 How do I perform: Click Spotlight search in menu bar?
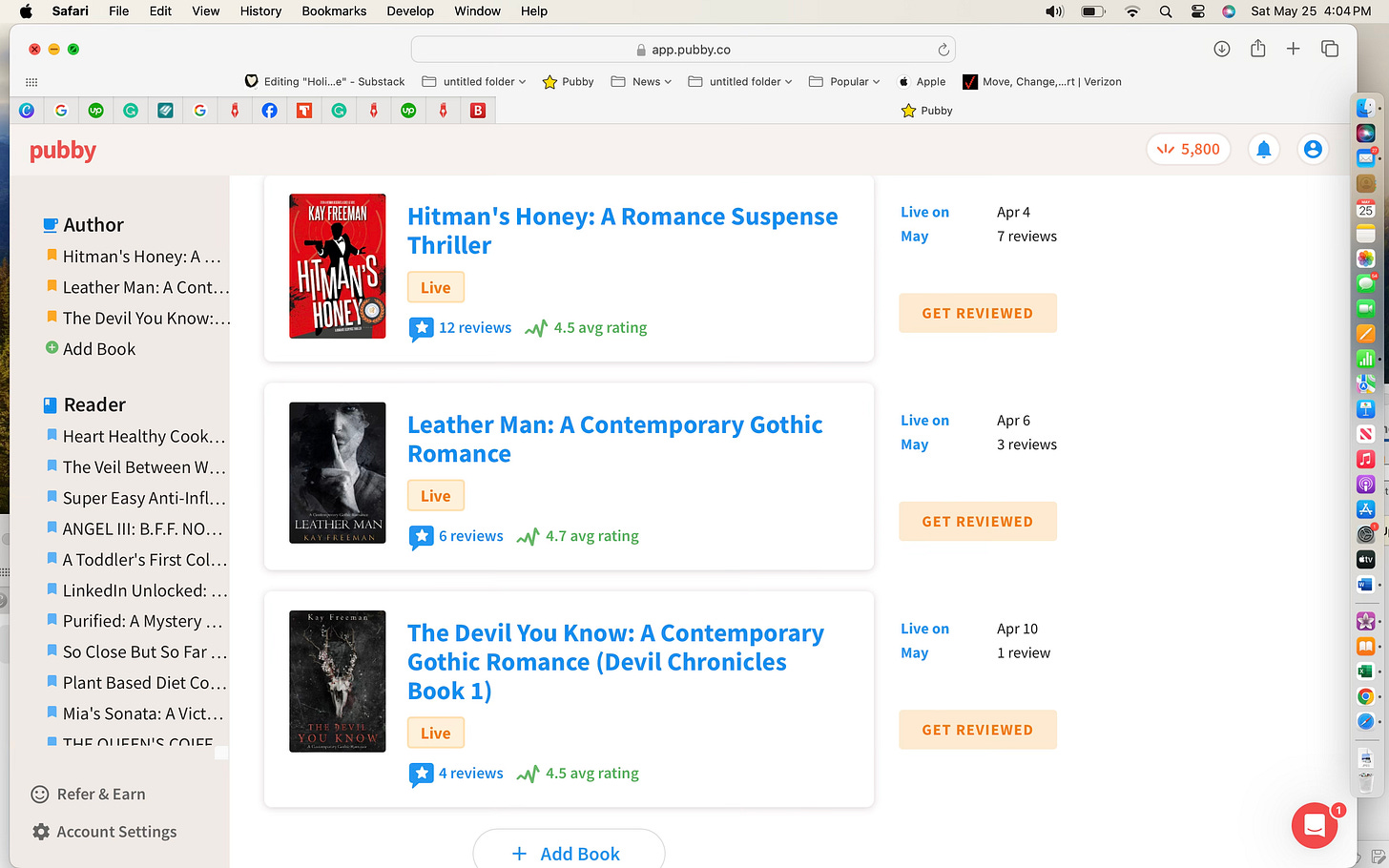pyautogui.click(x=1166, y=11)
